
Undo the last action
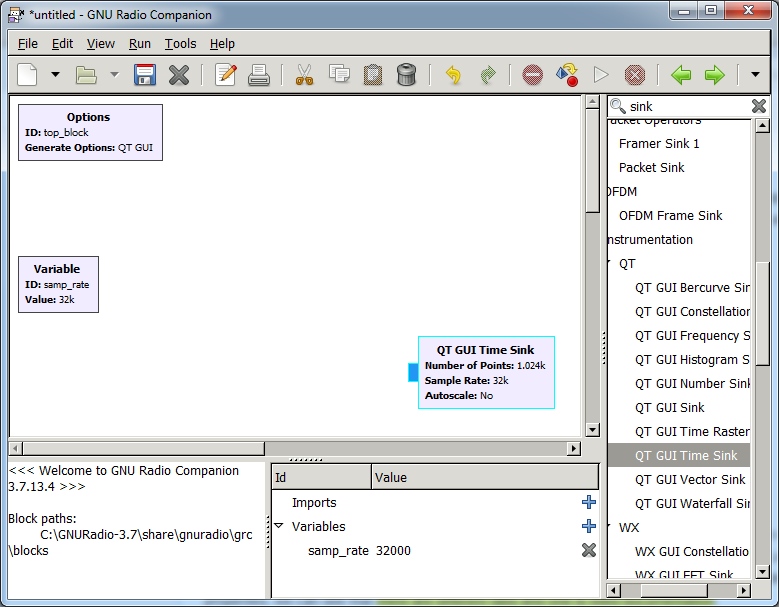(x=453, y=75)
